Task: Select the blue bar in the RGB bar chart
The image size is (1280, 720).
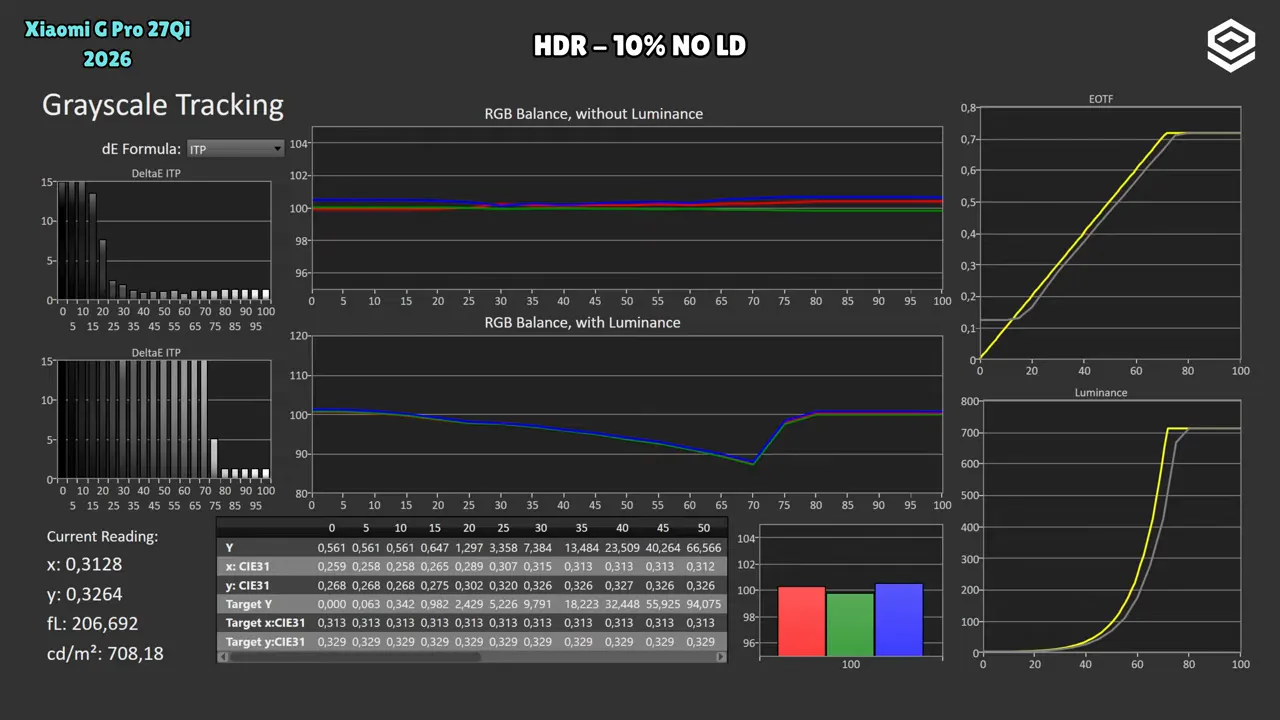Action: (x=899, y=620)
